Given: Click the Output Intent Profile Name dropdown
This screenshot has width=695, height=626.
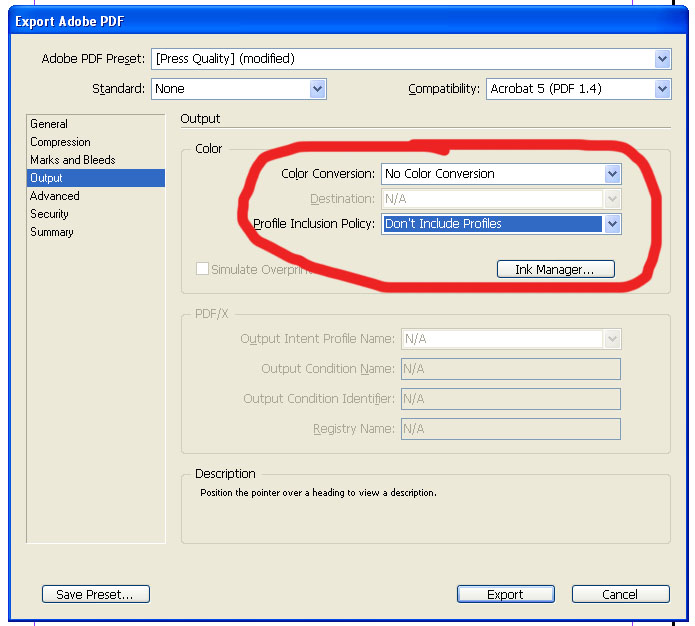Looking at the screenshot, I should click(x=511, y=339).
